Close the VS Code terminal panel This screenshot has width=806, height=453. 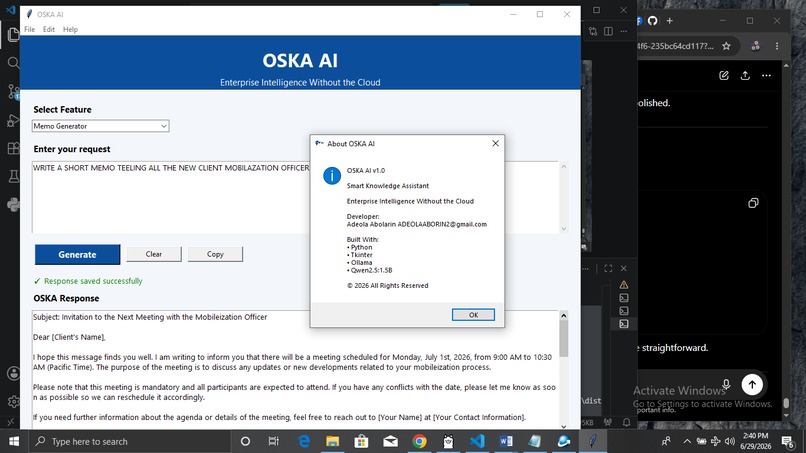pos(624,268)
